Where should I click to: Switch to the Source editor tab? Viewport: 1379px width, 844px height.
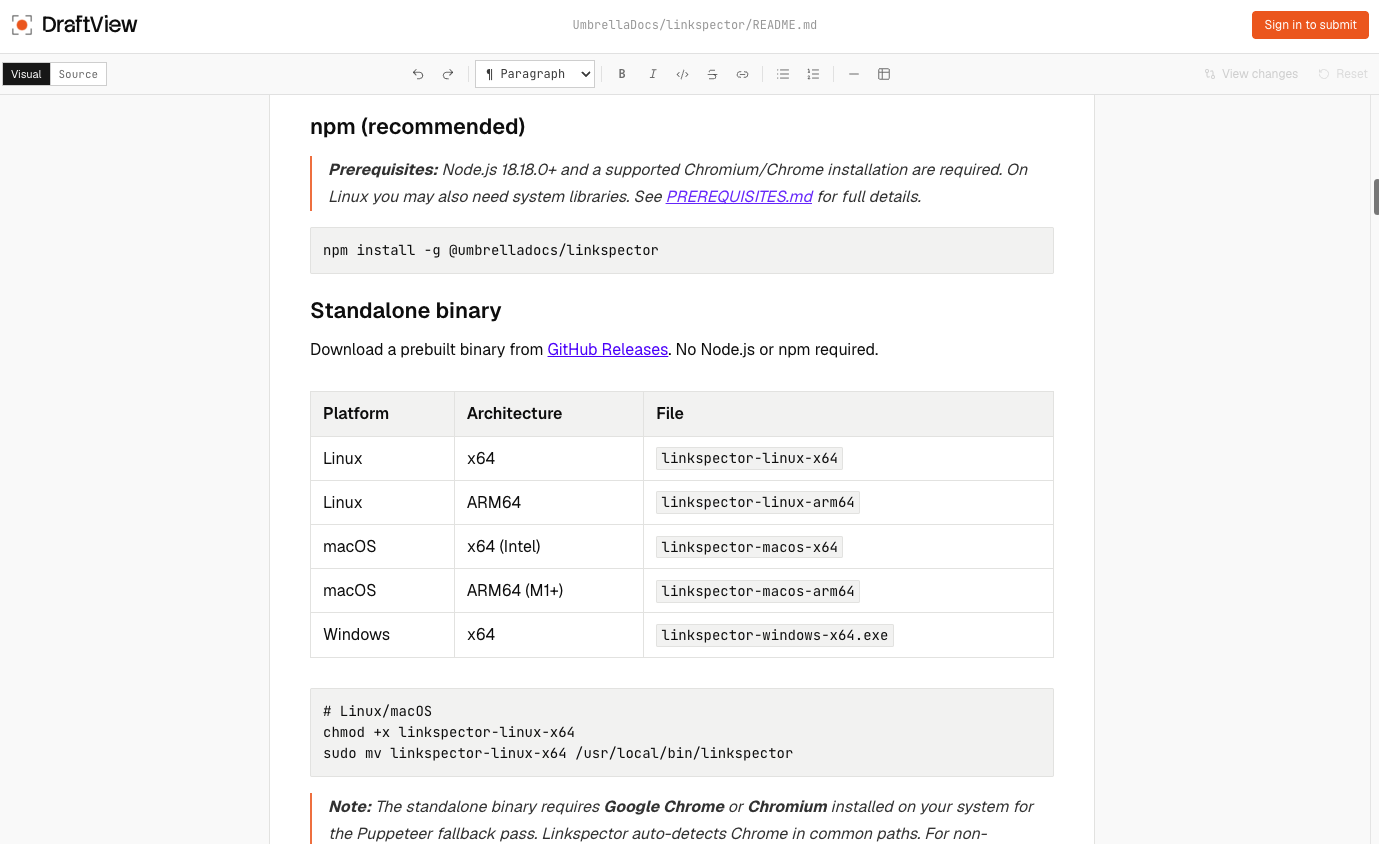click(x=78, y=74)
